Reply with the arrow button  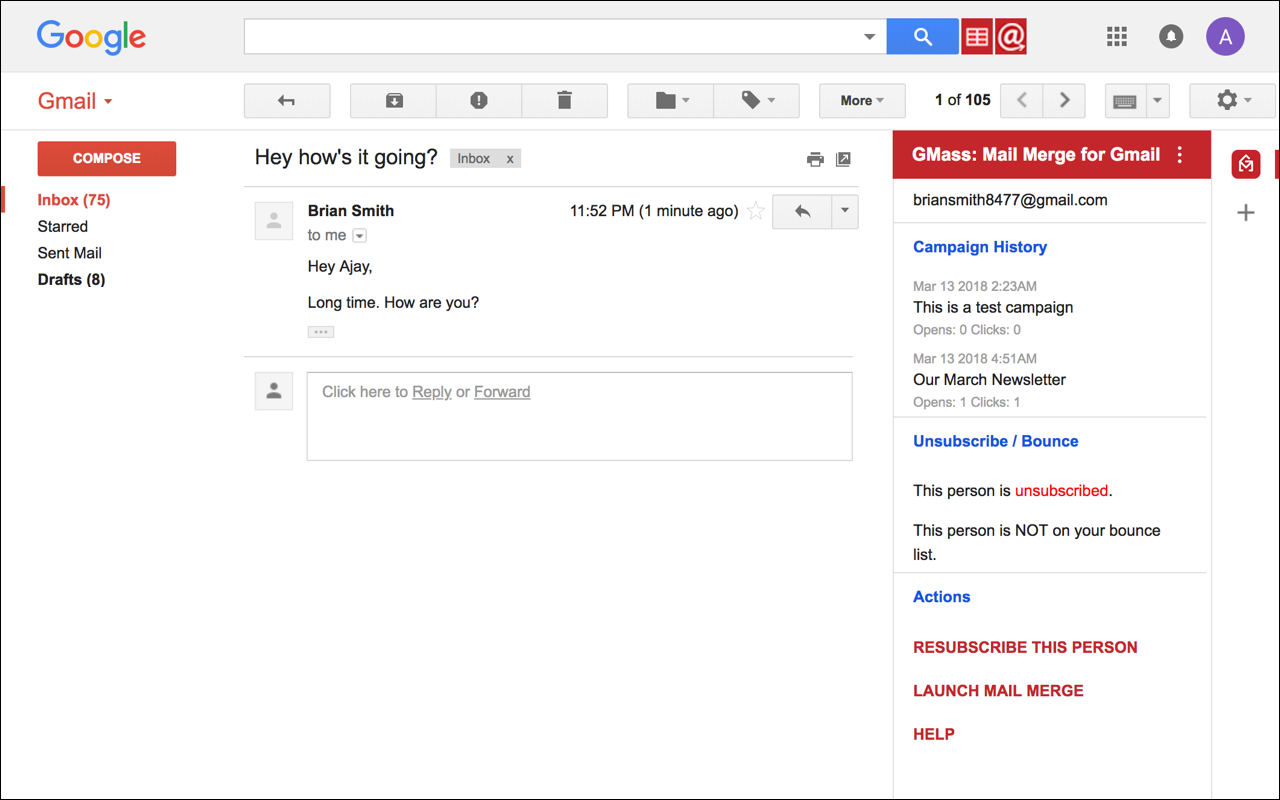(802, 211)
